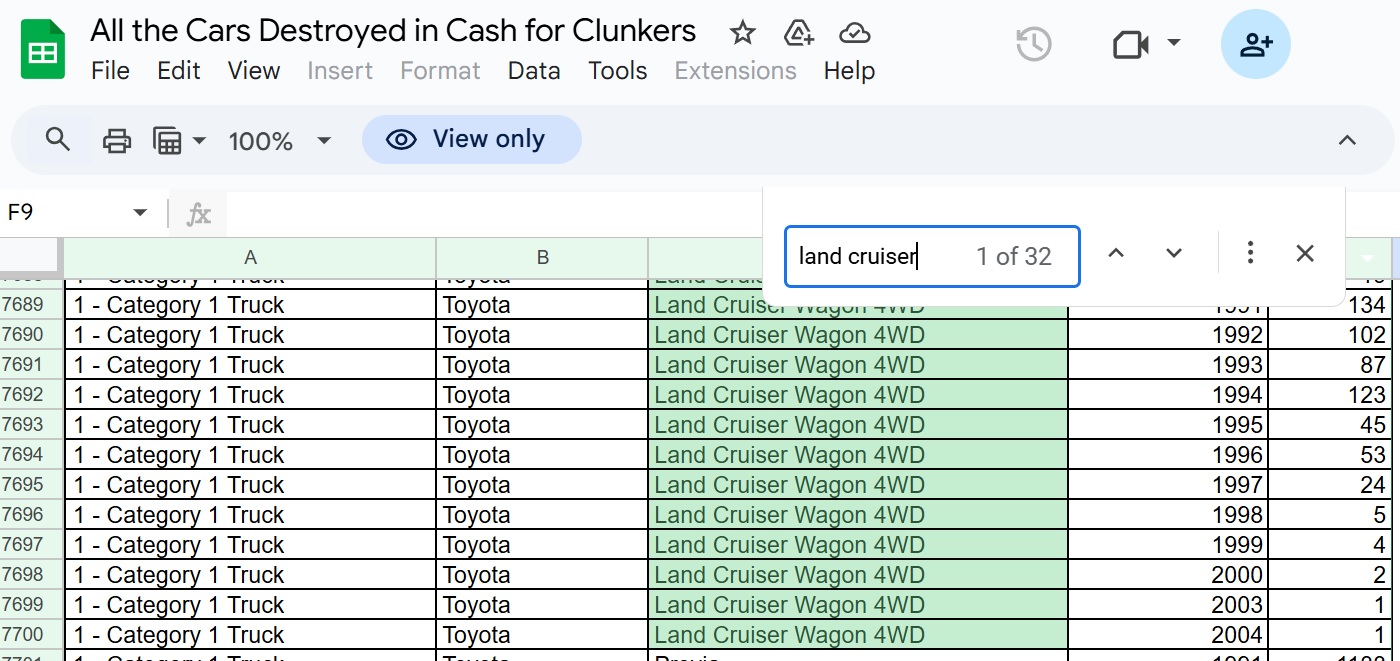Open the Google Sheets home icon

point(43,51)
